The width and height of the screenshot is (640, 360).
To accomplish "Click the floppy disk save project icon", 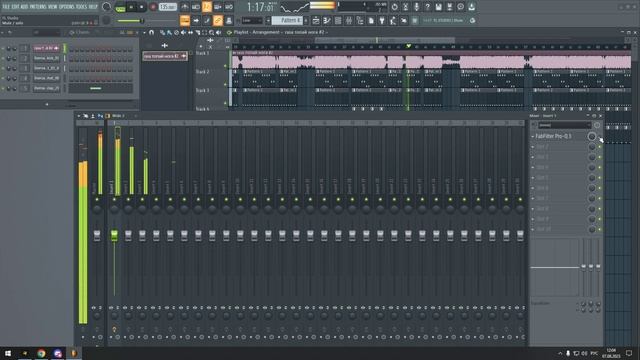I will (438, 7).
